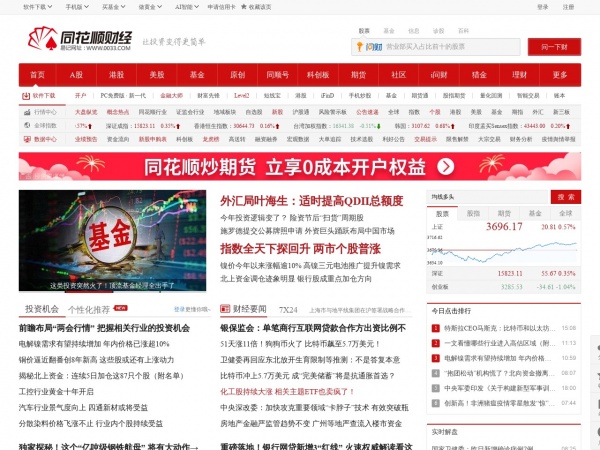The image size is (600, 450).
Task: Open the 首页 navigation tab
Action: 38,75
